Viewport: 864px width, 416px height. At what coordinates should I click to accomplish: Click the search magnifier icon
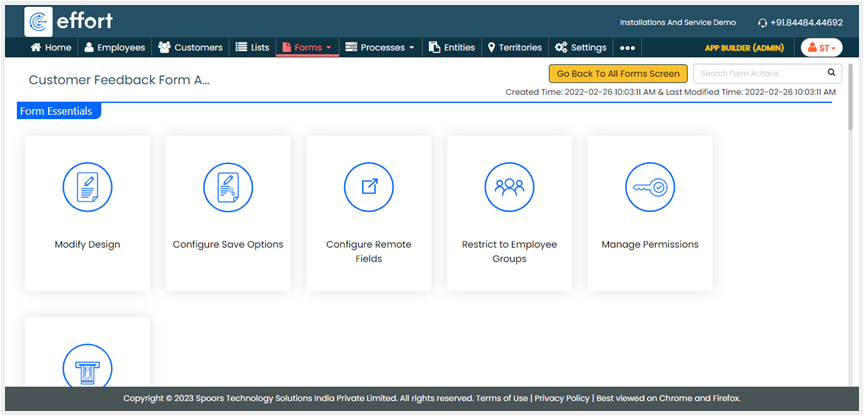point(832,73)
